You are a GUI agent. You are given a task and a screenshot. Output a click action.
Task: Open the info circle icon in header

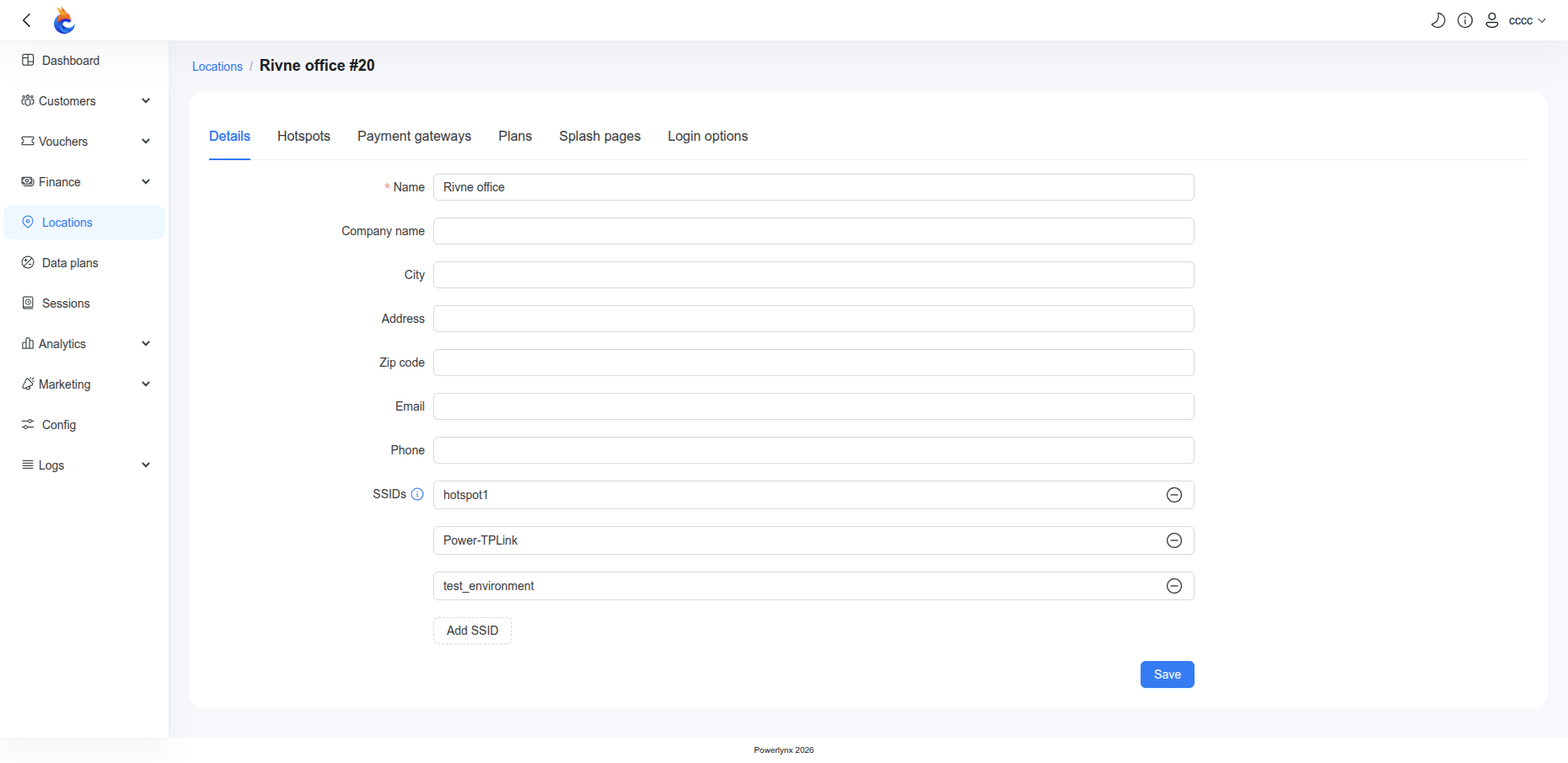(x=1465, y=20)
